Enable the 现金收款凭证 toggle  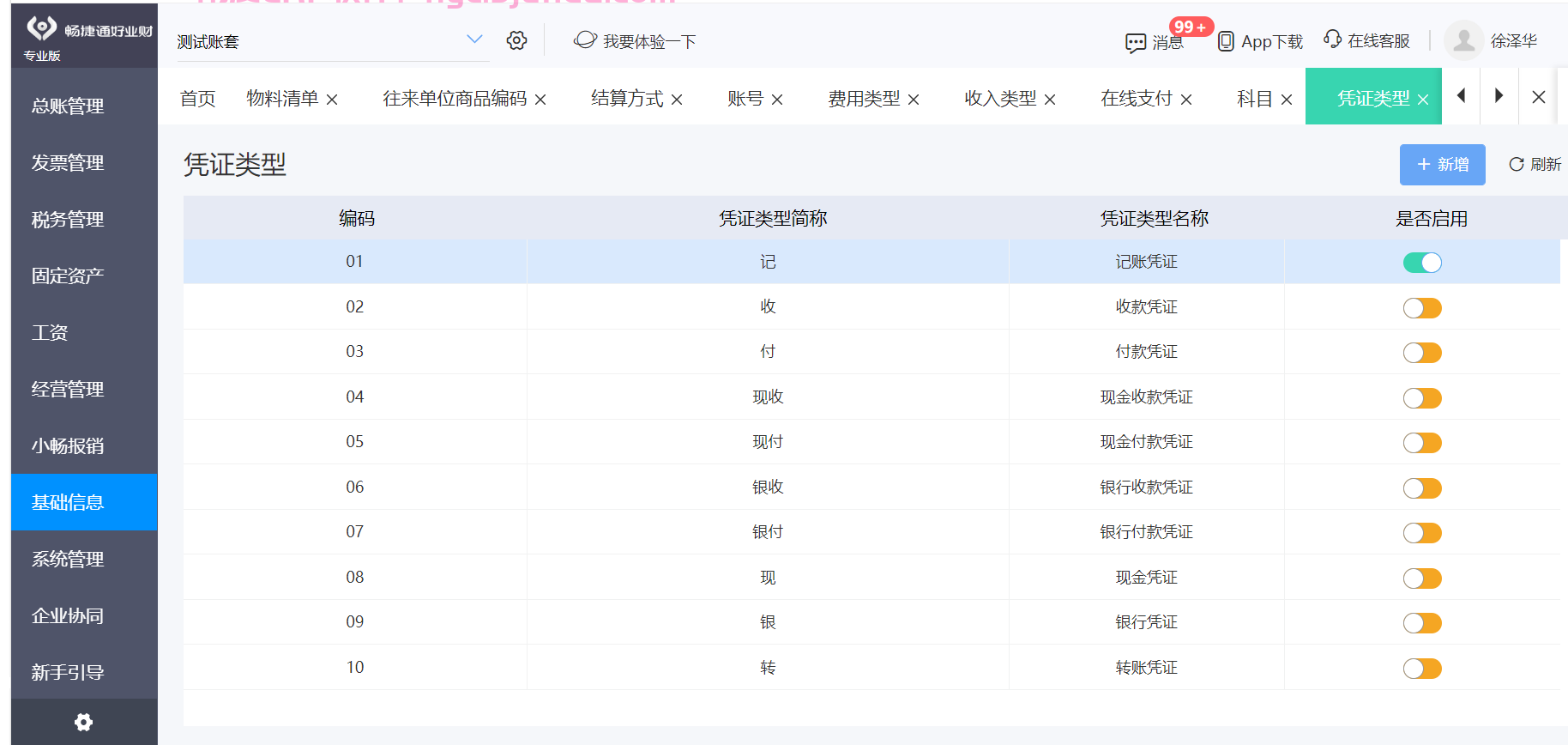point(1422,398)
